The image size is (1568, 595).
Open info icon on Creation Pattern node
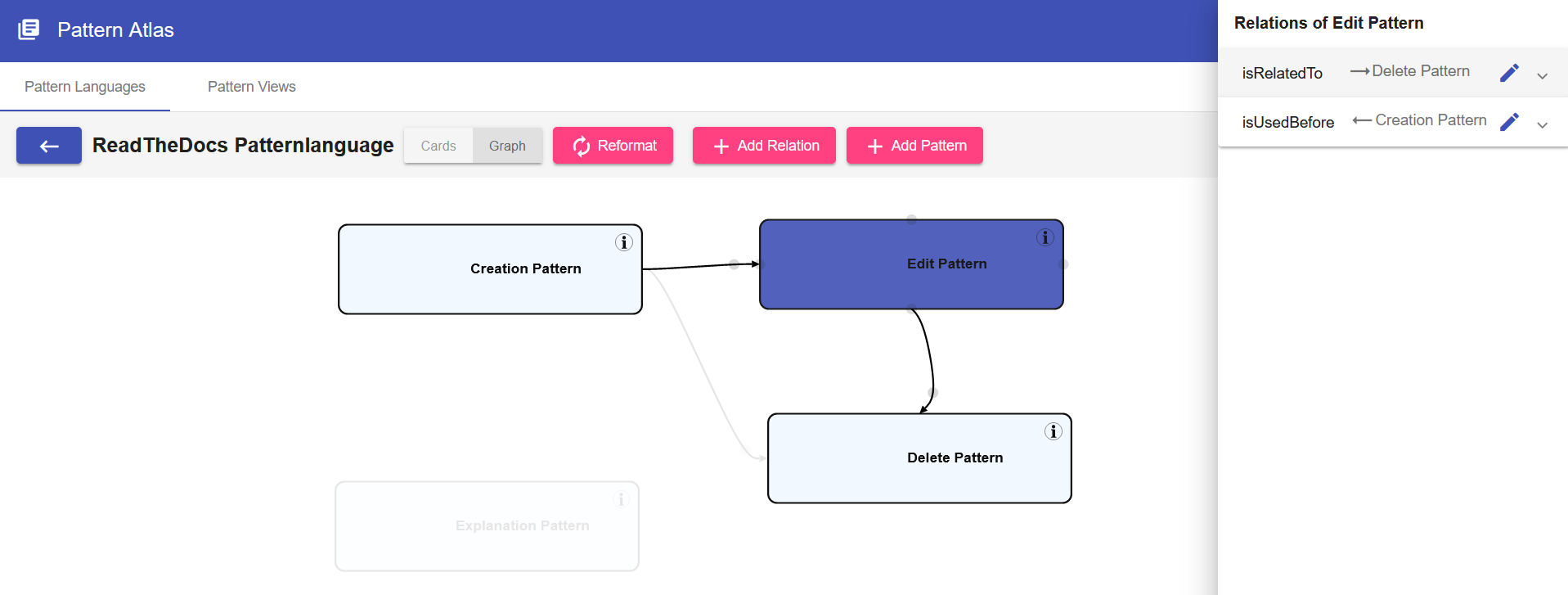point(624,242)
